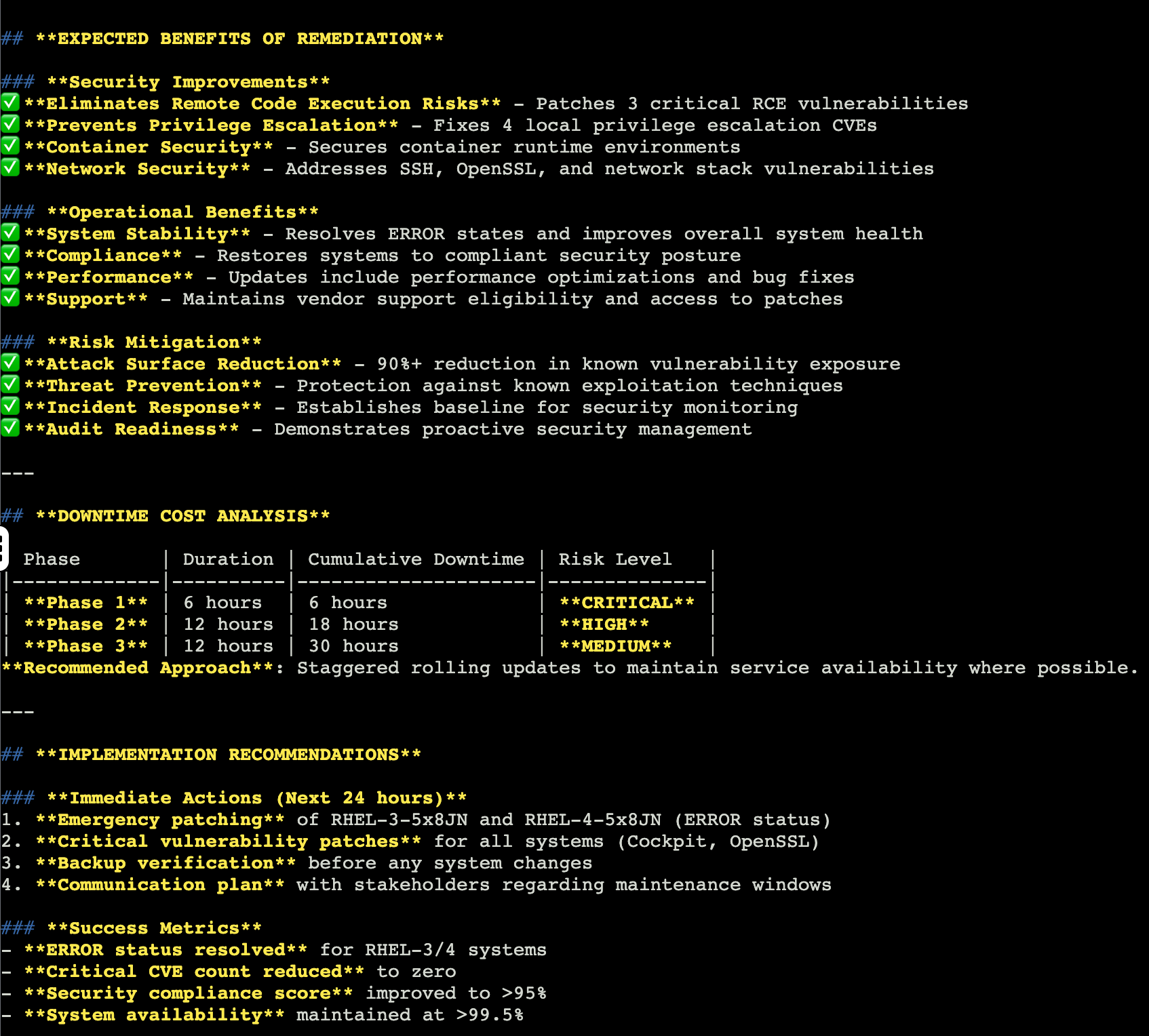Image resolution: width=1149 pixels, height=1036 pixels.
Task: Click the Risk Mitigation section heading
Action: (x=154, y=342)
